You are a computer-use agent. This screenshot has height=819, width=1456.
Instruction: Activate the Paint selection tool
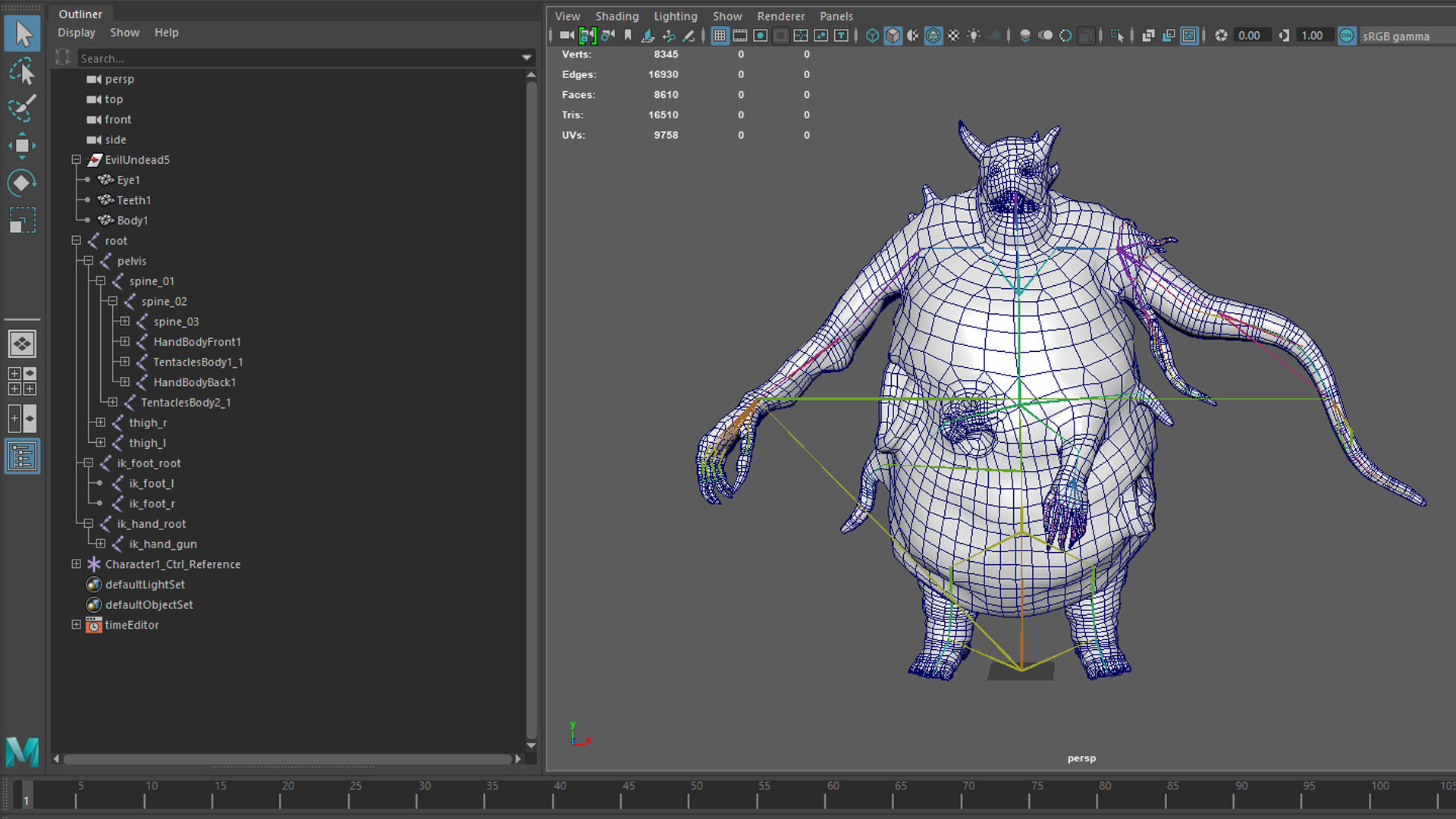[x=22, y=108]
